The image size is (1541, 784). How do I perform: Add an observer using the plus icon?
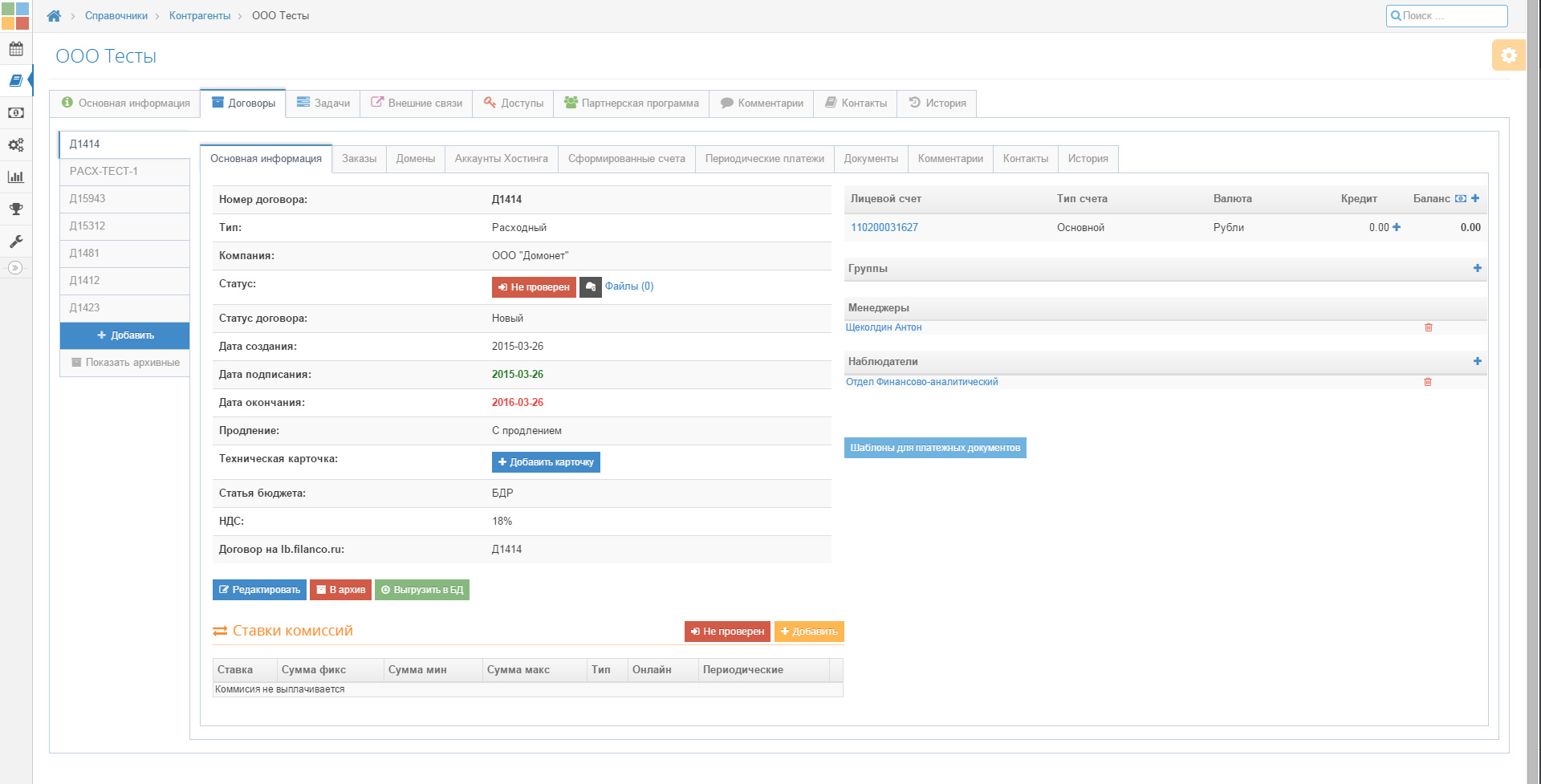pyautogui.click(x=1477, y=361)
